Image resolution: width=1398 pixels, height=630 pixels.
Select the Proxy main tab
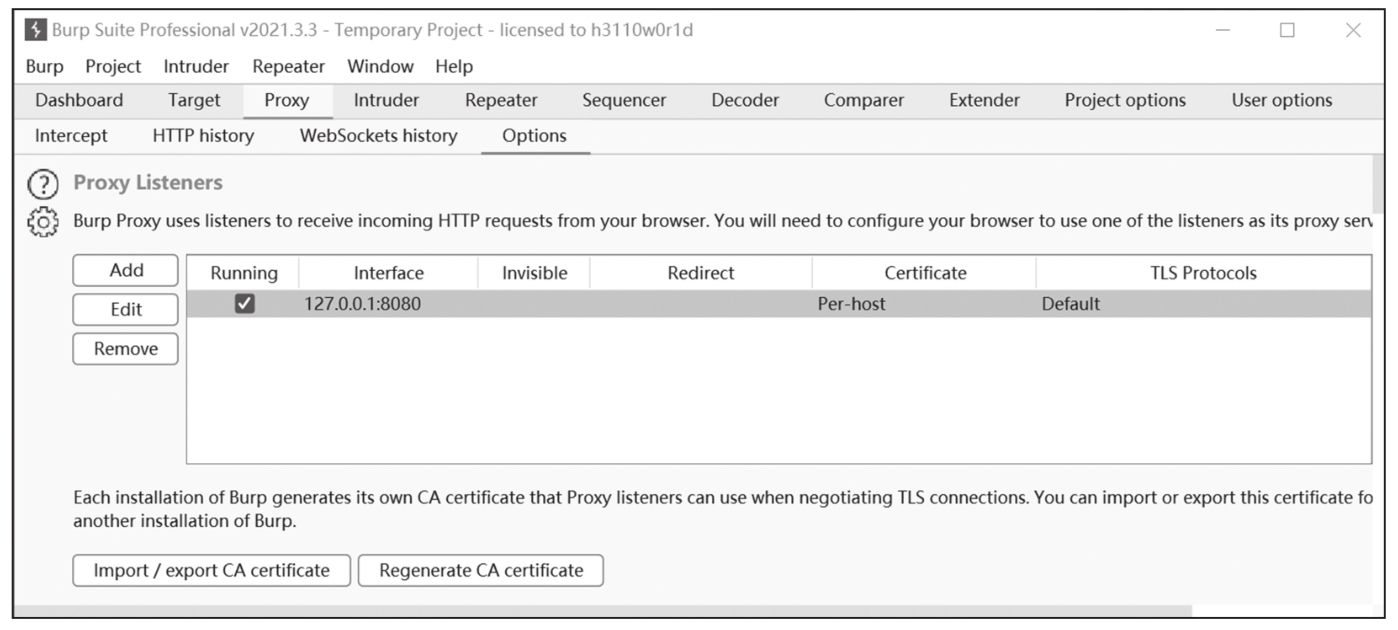(287, 101)
